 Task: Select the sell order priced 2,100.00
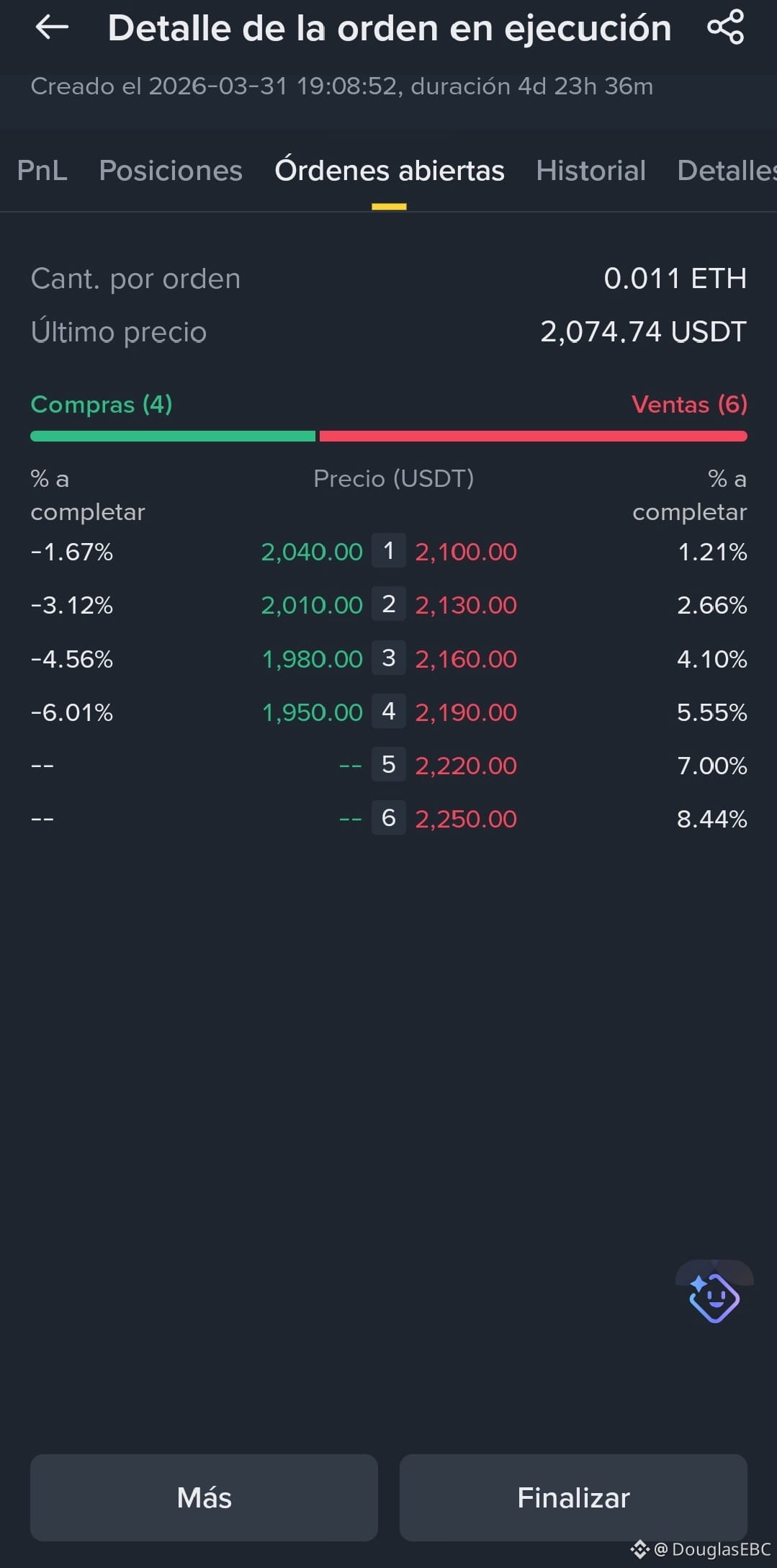coord(466,552)
